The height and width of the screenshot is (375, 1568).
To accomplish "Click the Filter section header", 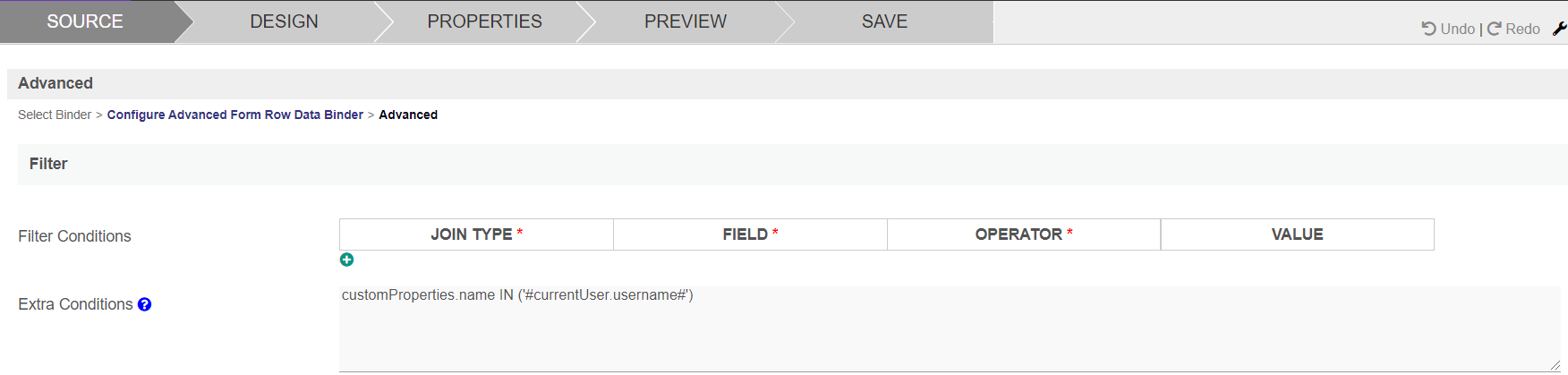I will point(48,164).
